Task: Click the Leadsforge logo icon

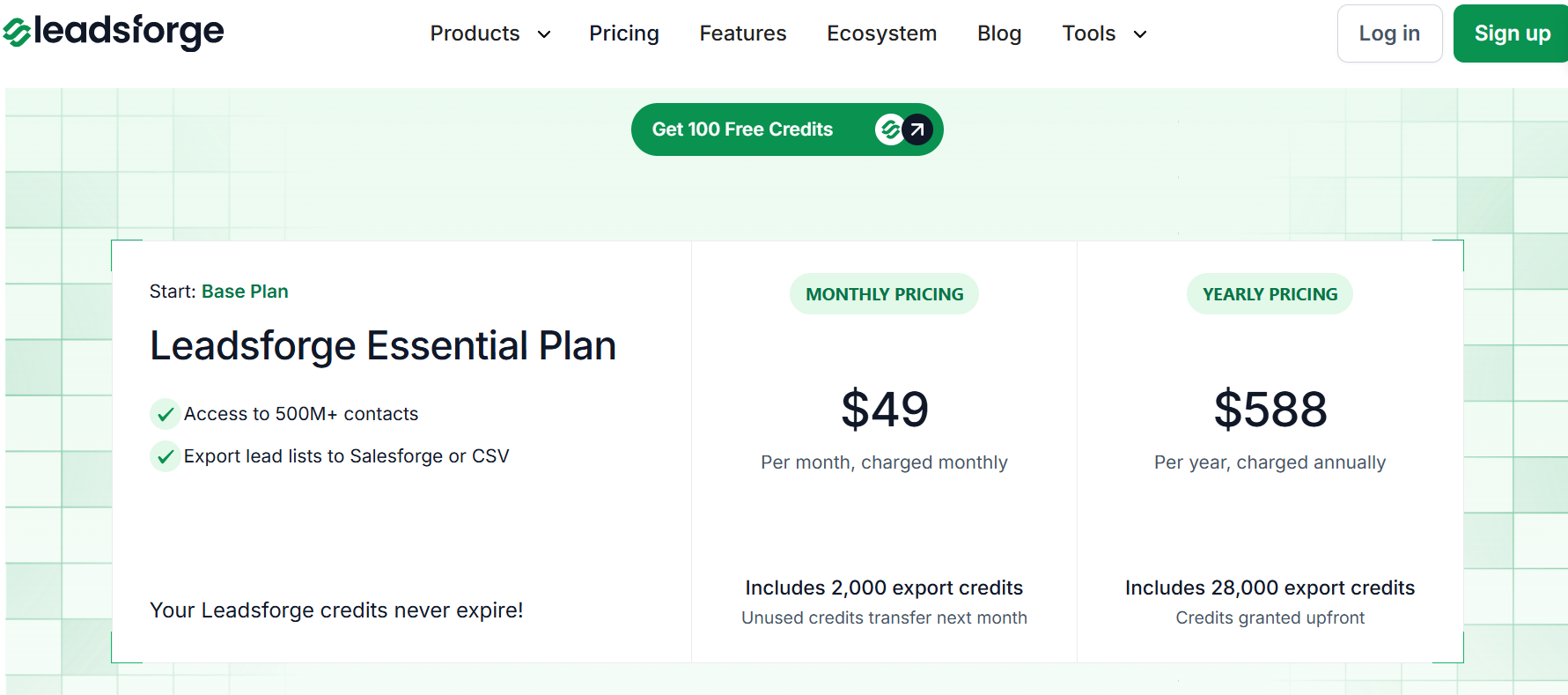Action: [x=18, y=33]
